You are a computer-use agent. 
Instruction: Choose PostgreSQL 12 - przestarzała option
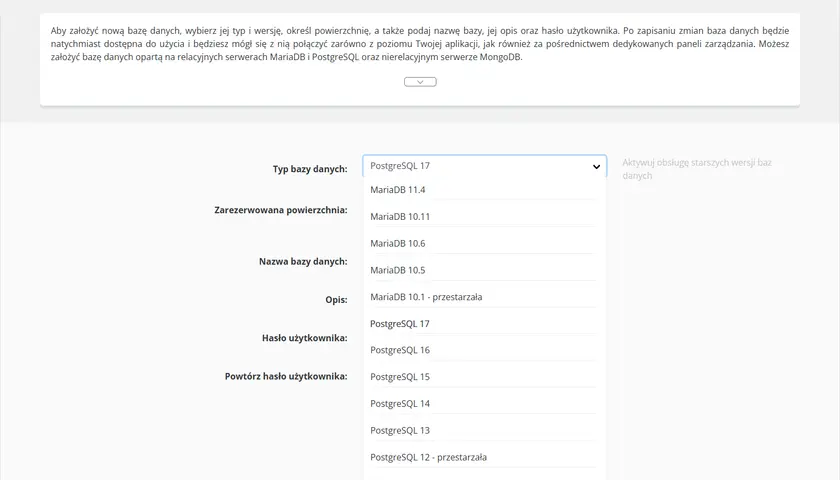(483, 457)
